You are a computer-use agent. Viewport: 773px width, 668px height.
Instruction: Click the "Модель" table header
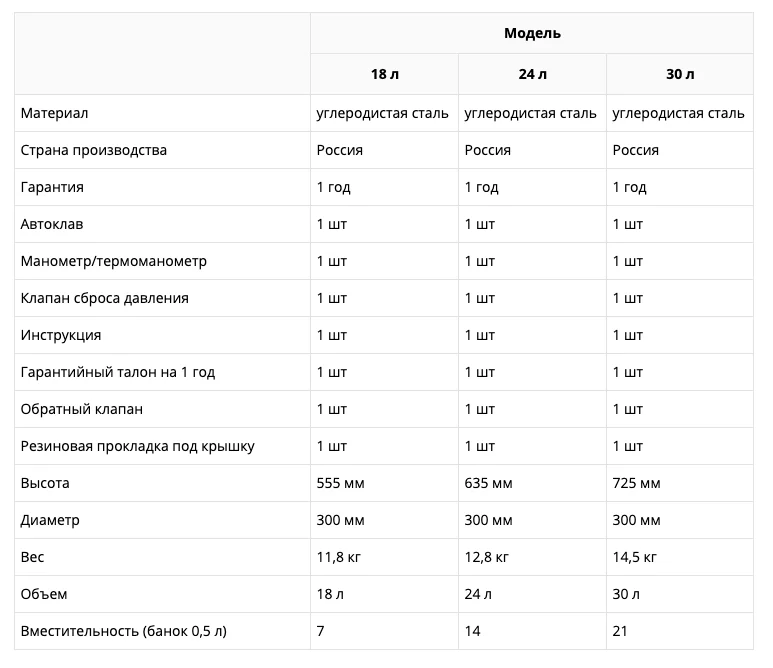[532, 33]
